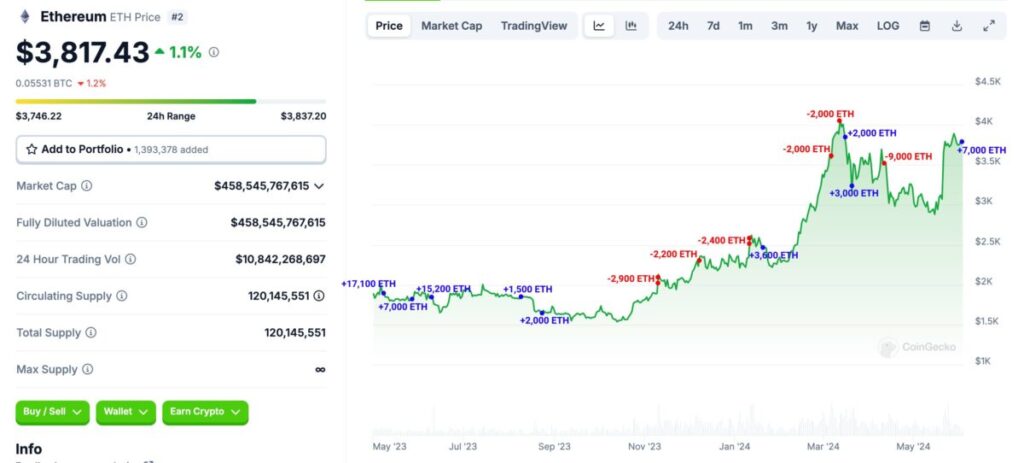The width and height of the screenshot is (1024, 463).
Task: Toggle LOG scale on the chart
Action: [x=888, y=26]
